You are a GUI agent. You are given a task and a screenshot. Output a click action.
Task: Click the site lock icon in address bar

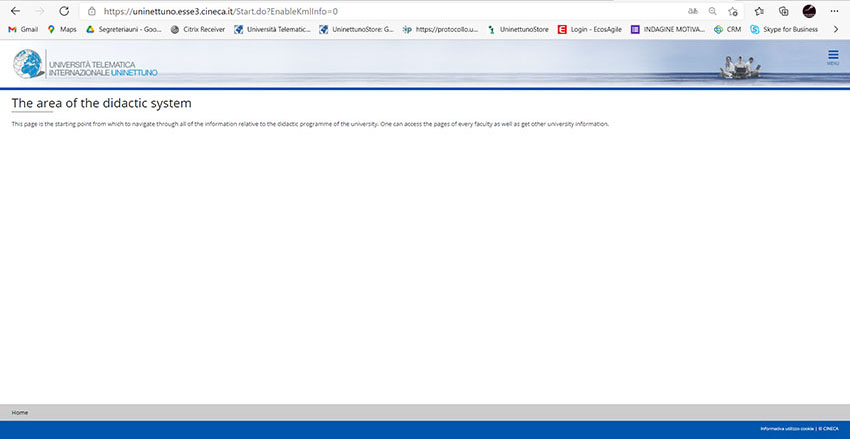[91, 11]
